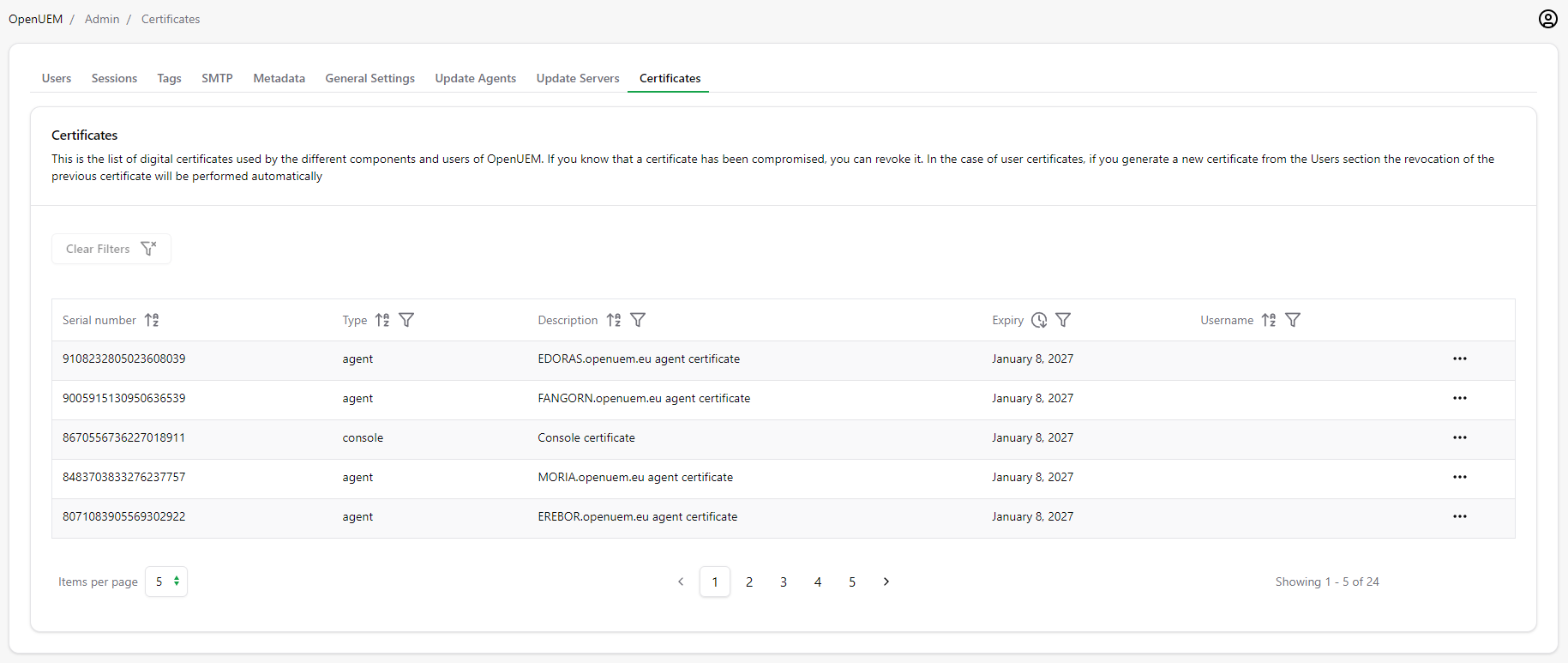This screenshot has height=663, width=1568.
Task: Open actions menu for FANGORN certificate
Action: (1460, 398)
